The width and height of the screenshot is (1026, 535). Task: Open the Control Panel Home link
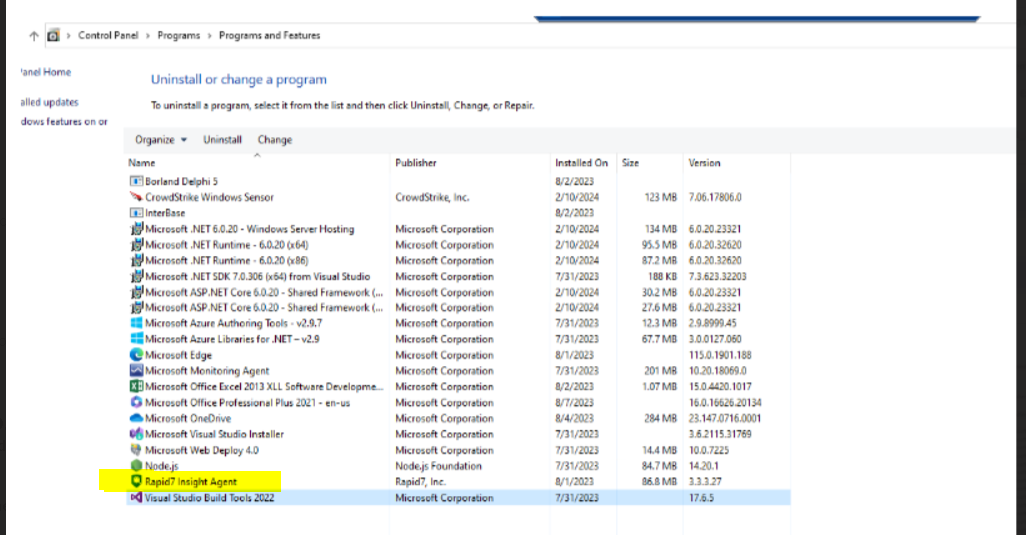point(46,72)
